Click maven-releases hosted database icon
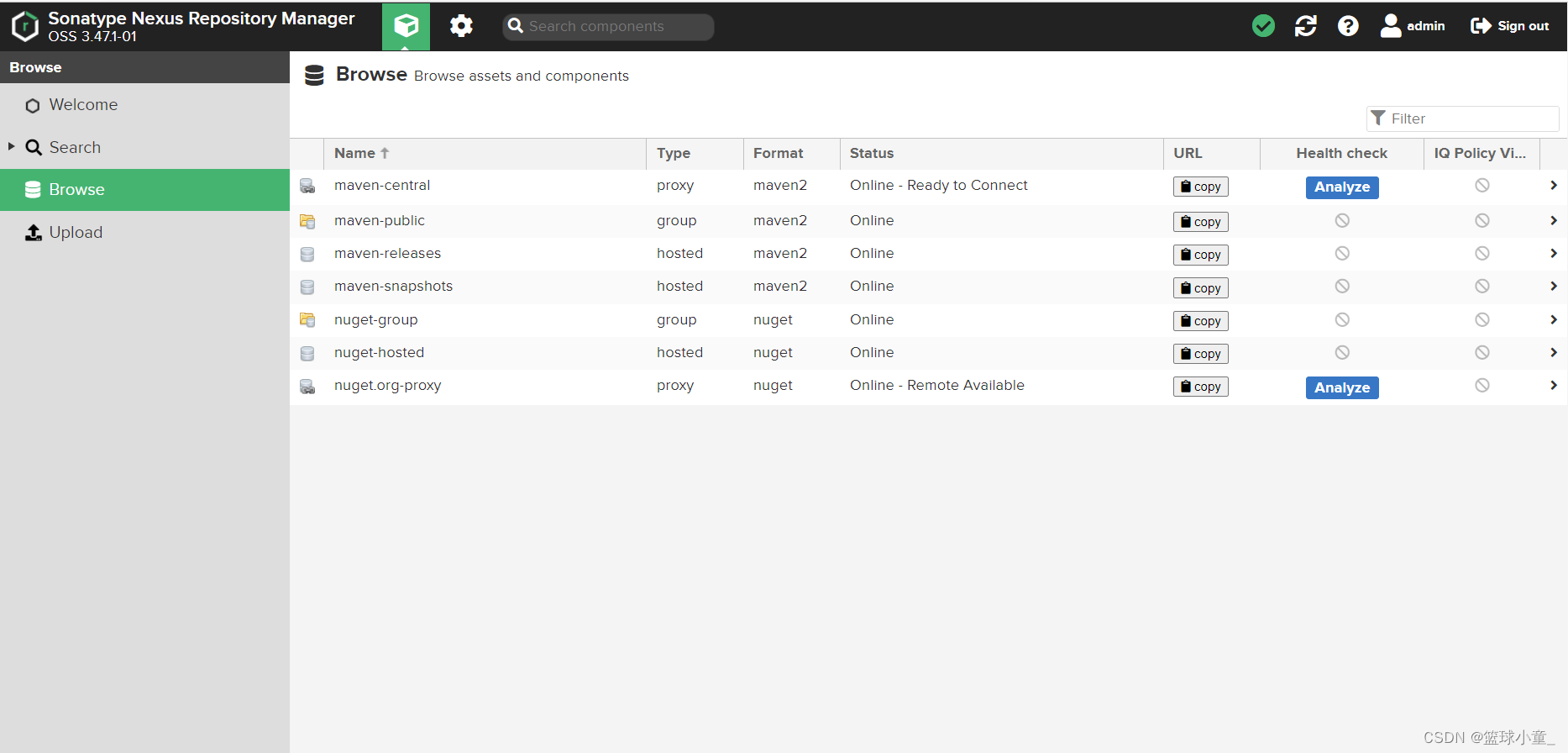 (x=307, y=254)
